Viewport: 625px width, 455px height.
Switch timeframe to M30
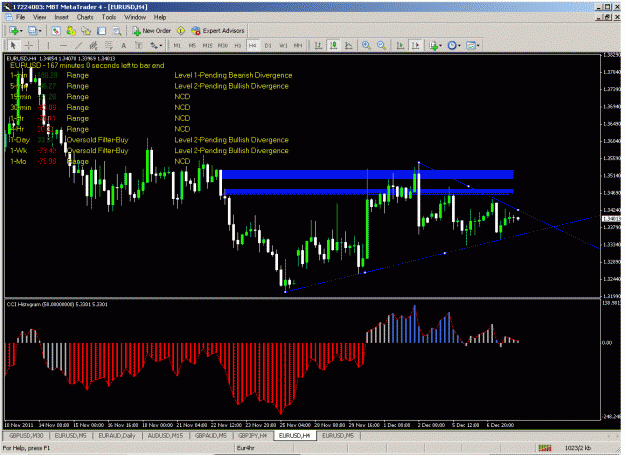222,45
